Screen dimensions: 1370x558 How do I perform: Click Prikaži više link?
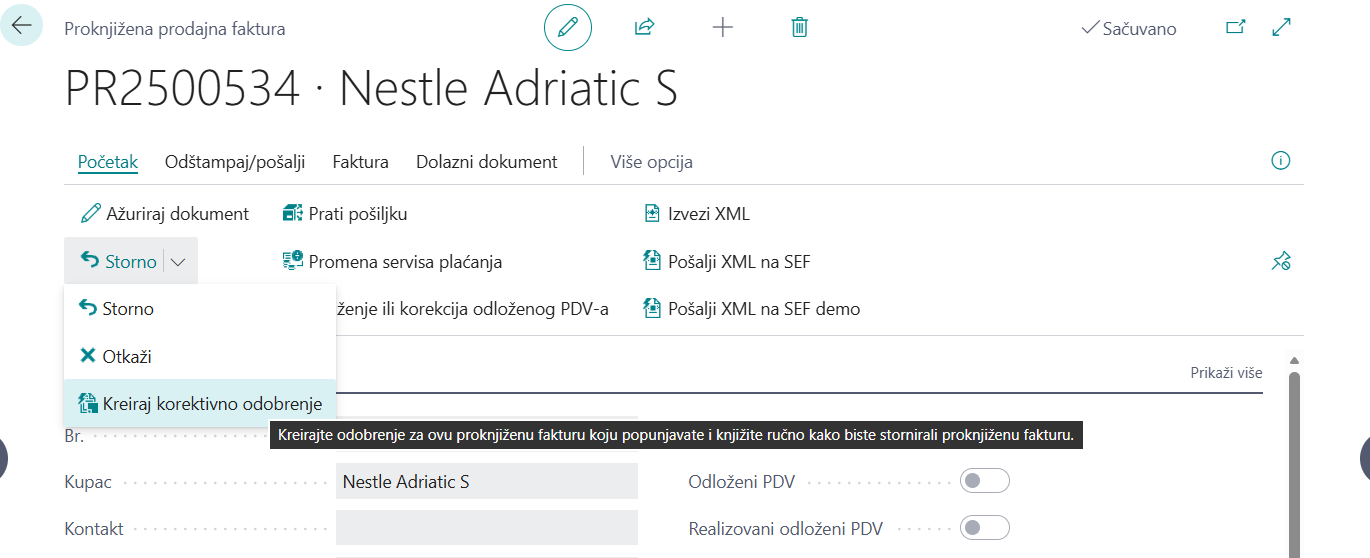pyautogui.click(x=1225, y=373)
